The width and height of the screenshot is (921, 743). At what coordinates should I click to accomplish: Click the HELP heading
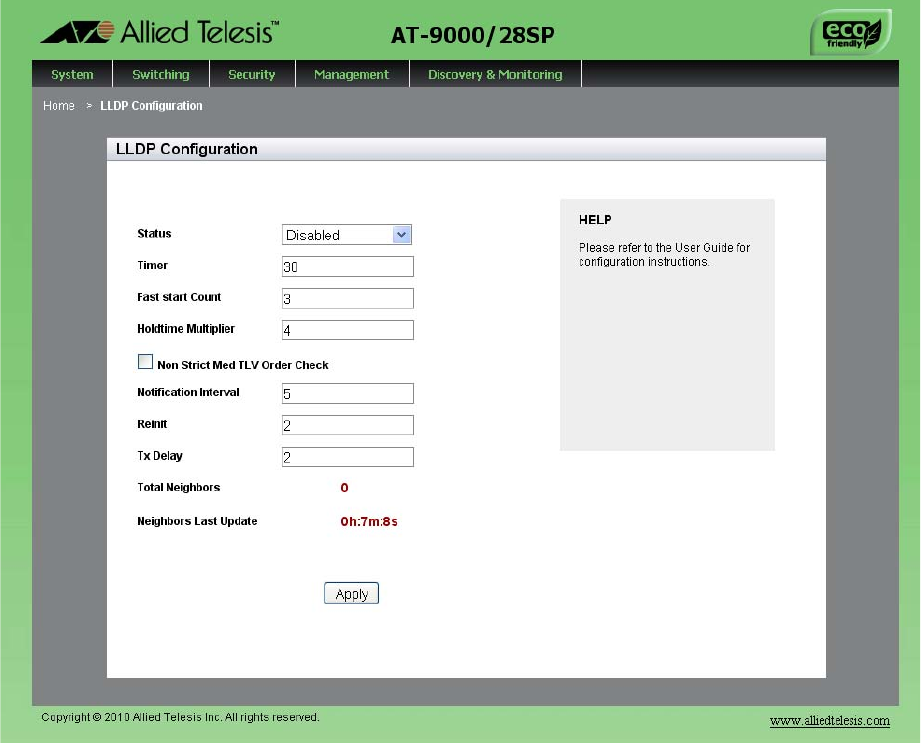(595, 220)
